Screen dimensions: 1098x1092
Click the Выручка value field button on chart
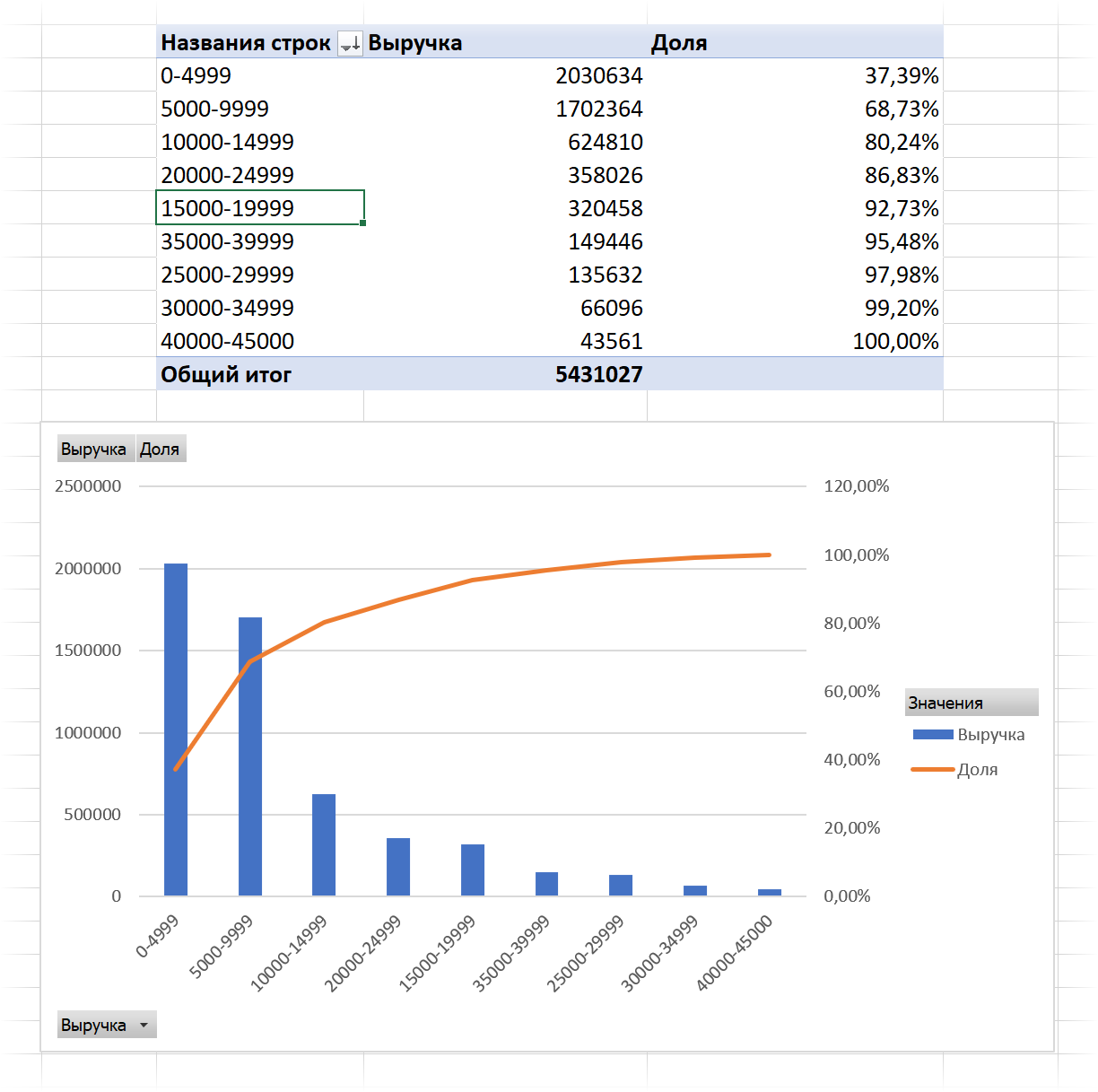(x=96, y=449)
